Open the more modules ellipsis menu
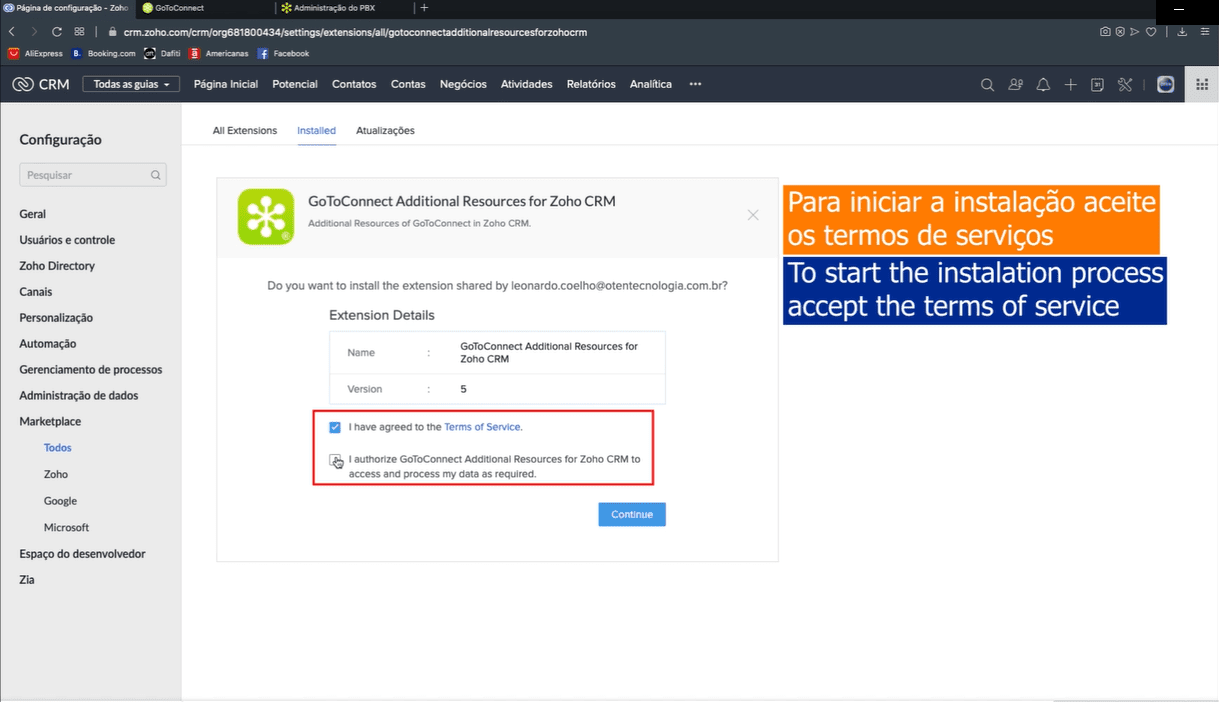The image size is (1219, 702). [695, 84]
